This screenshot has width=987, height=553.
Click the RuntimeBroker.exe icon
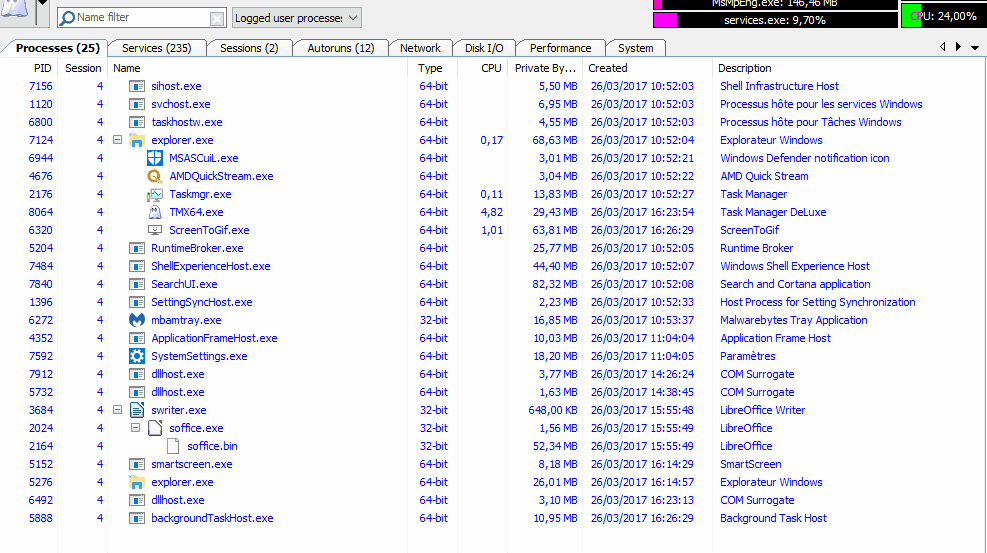coord(137,249)
